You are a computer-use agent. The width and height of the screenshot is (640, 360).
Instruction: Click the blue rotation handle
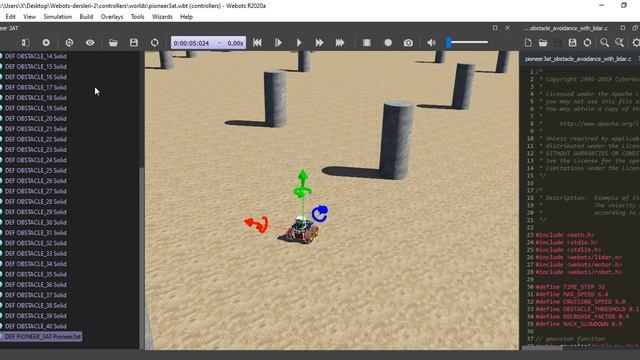coord(320,213)
